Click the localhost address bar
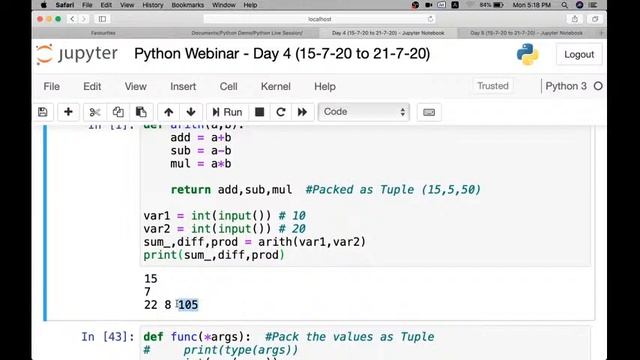The width and height of the screenshot is (640, 360). tap(319, 19)
